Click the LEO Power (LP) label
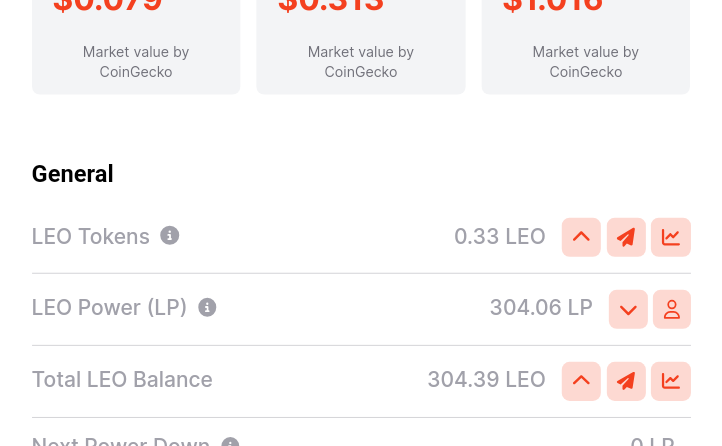Image resolution: width=722 pixels, height=446 pixels. point(109,307)
